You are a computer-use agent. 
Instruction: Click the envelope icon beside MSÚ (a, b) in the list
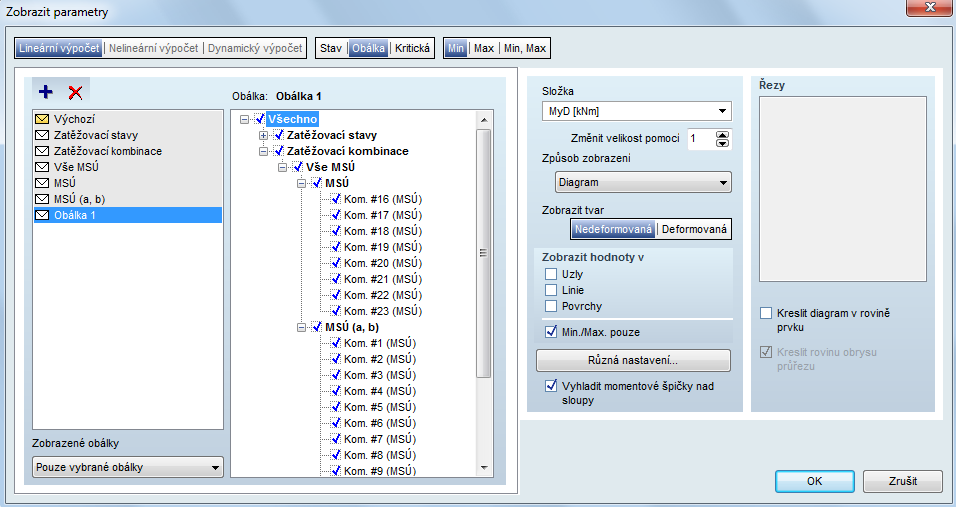42,199
